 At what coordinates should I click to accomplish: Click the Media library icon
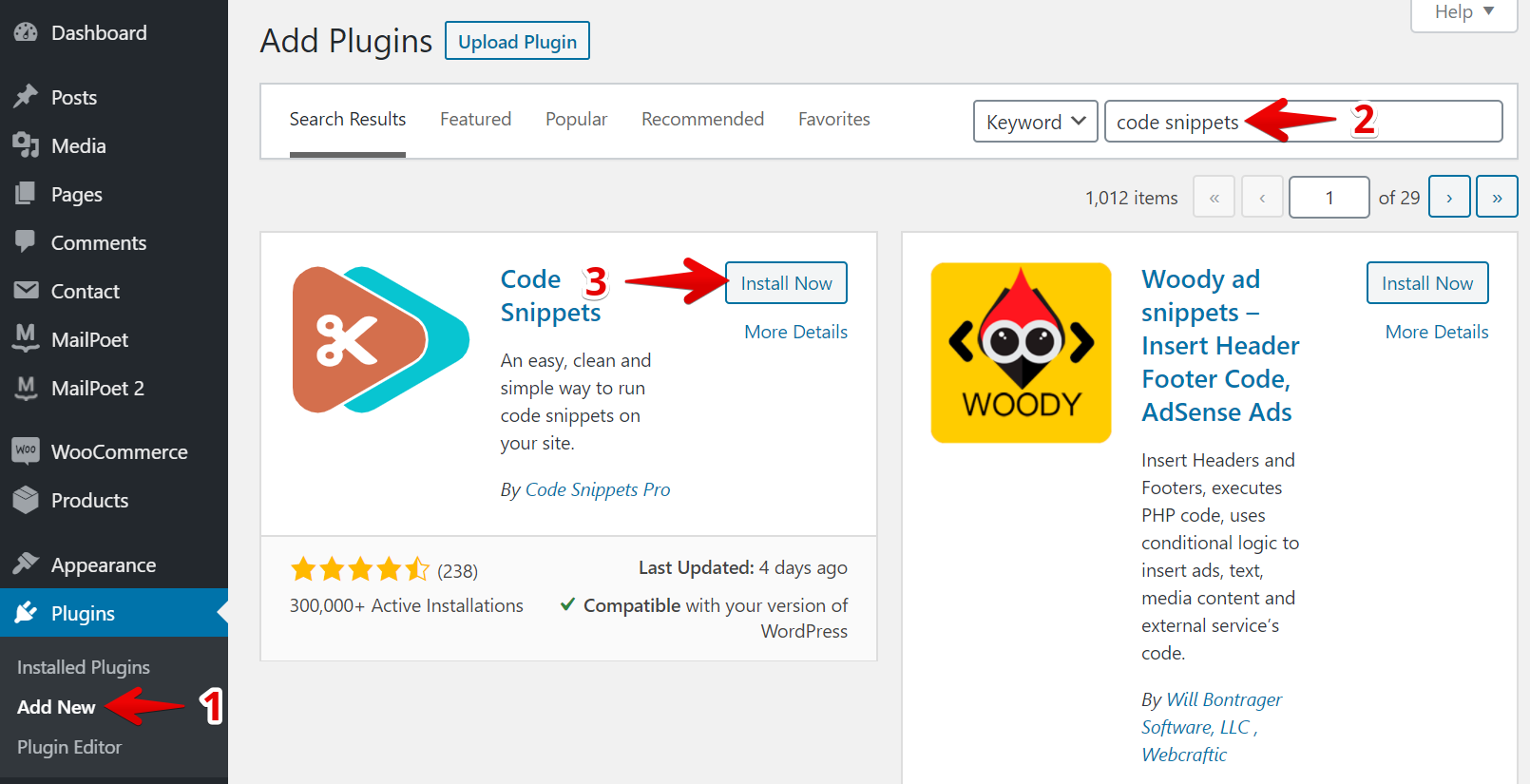click(x=26, y=145)
